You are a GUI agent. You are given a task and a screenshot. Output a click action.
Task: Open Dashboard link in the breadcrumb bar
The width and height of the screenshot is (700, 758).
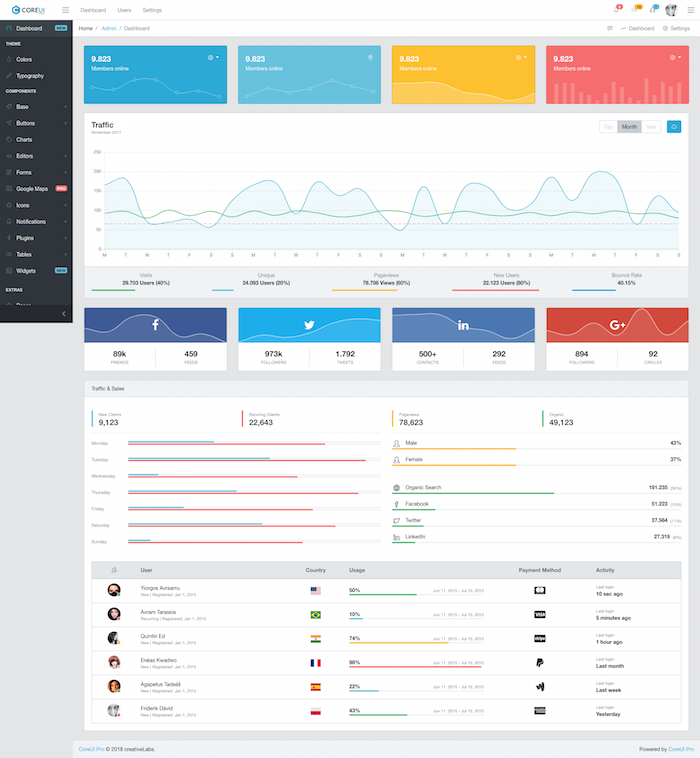637,29
